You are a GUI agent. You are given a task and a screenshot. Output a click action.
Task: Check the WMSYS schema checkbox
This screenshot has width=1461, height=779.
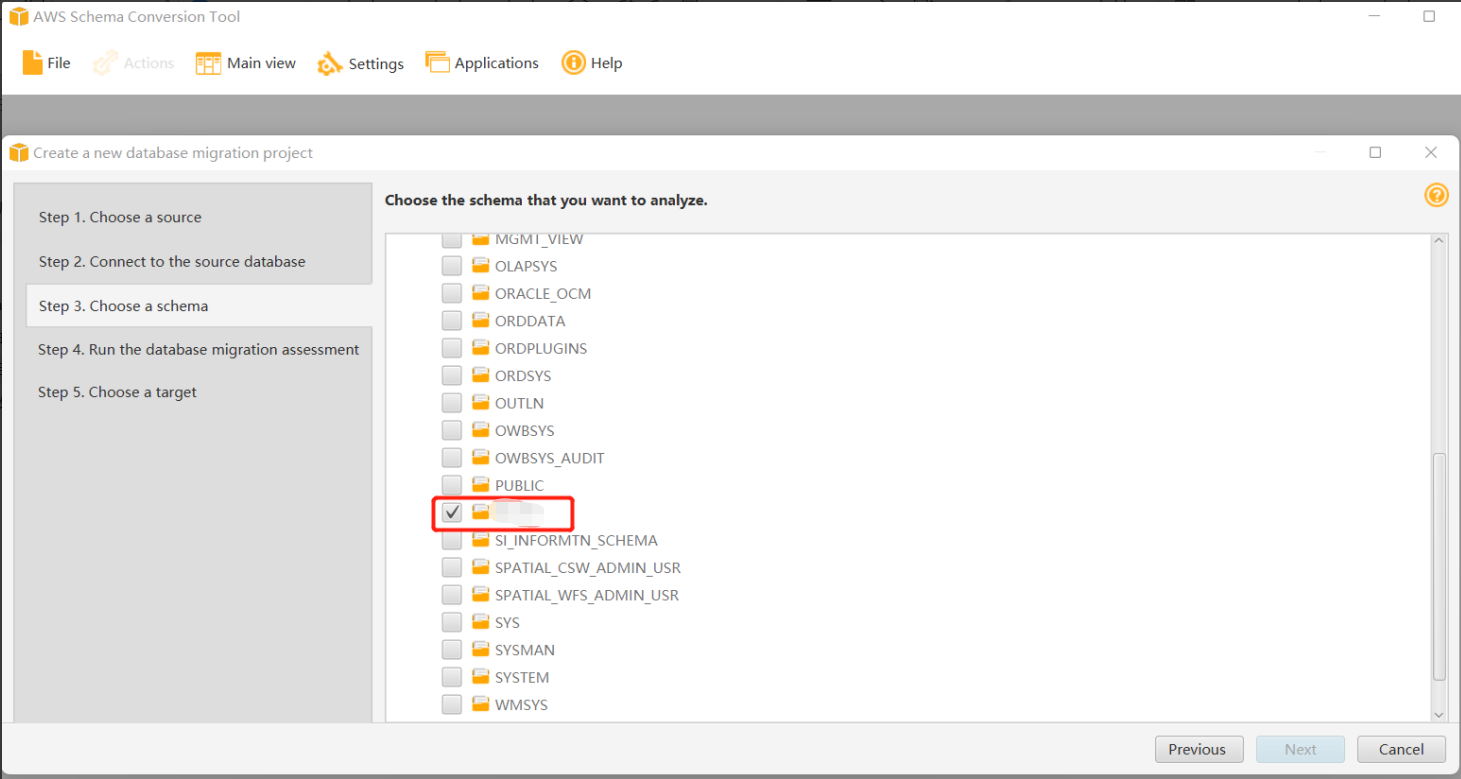coord(452,704)
